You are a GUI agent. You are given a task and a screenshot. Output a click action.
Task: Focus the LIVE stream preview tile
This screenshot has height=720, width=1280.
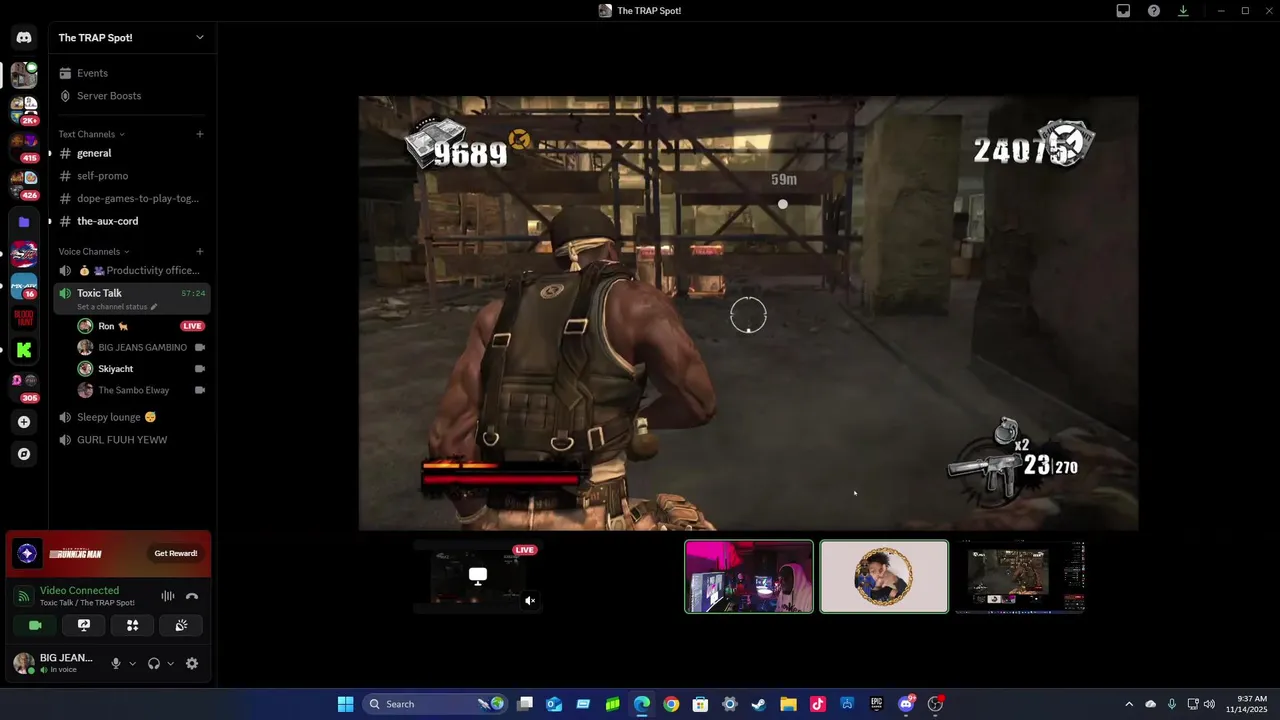(478, 577)
